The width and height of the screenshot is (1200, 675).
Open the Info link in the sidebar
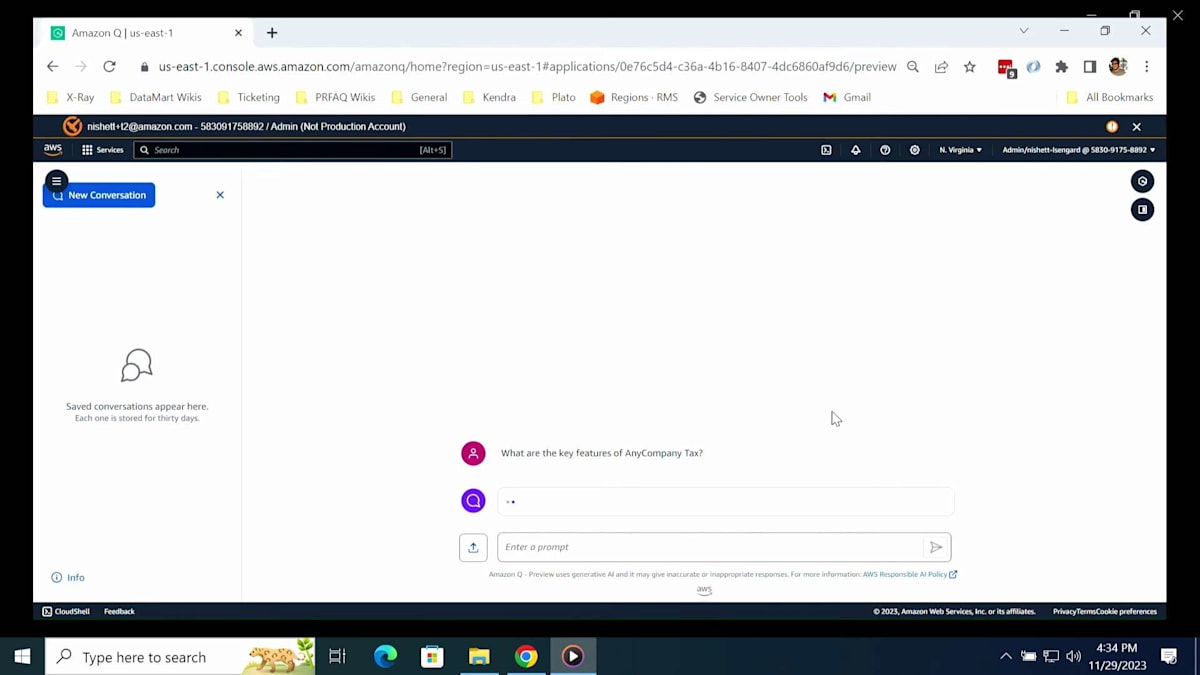[68, 578]
